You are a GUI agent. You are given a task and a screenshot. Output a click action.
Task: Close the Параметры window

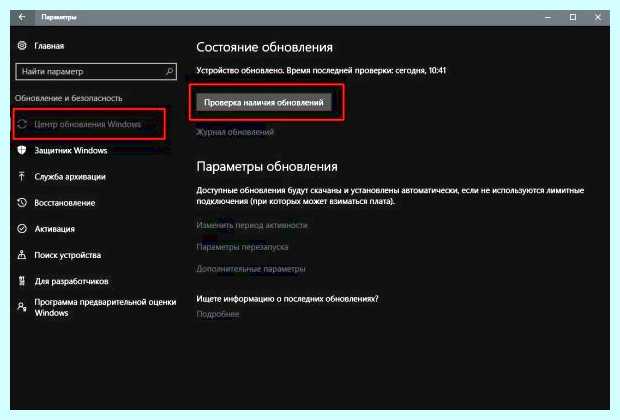click(598, 17)
